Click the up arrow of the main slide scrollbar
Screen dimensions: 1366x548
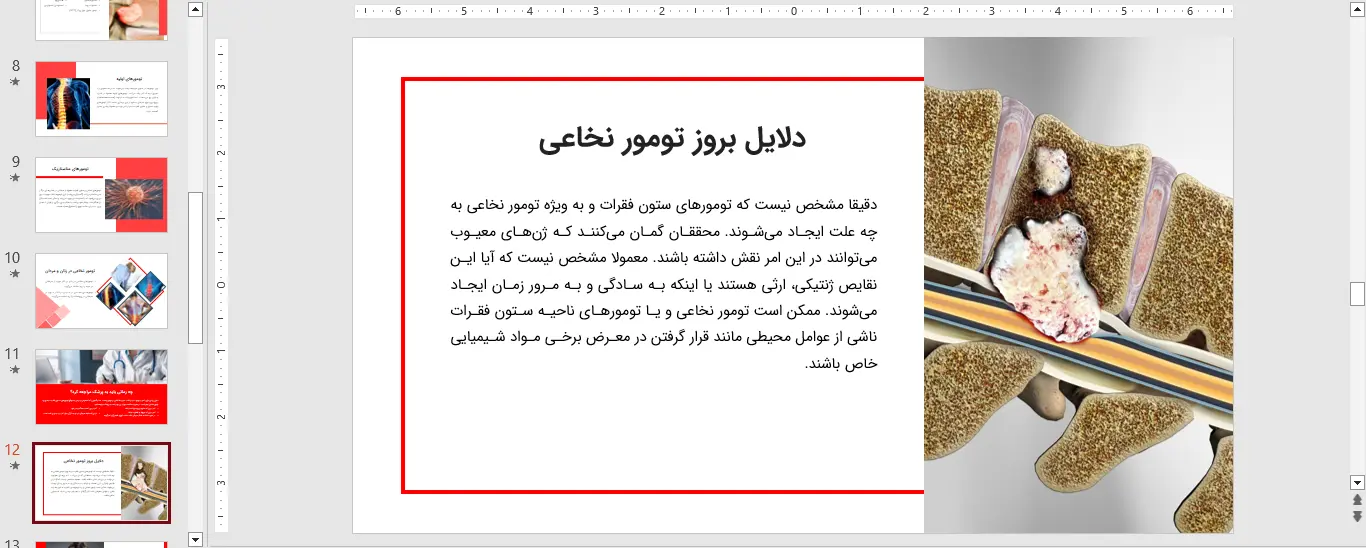tap(1357, 10)
